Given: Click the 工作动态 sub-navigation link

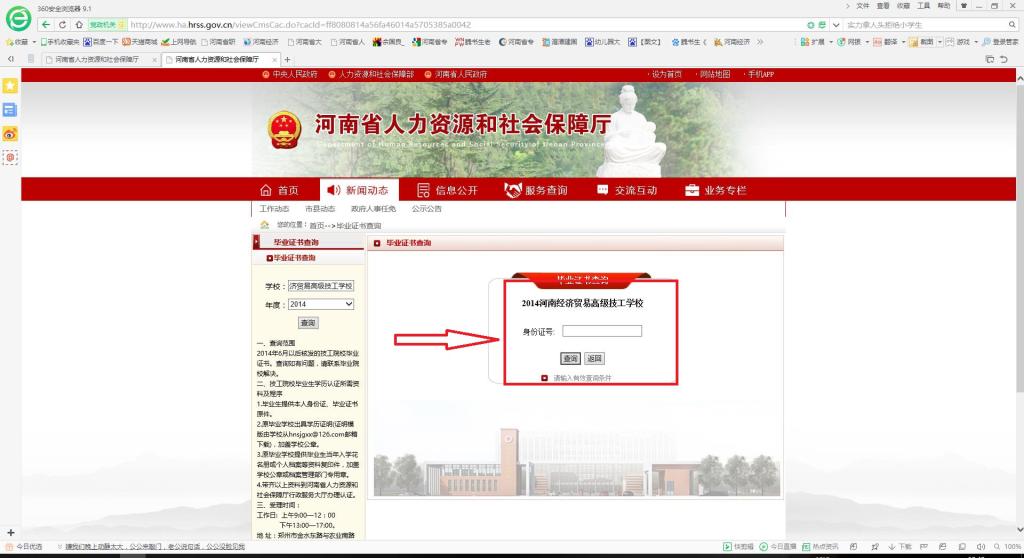Looking at the screenshot, I should click(274, 209).
